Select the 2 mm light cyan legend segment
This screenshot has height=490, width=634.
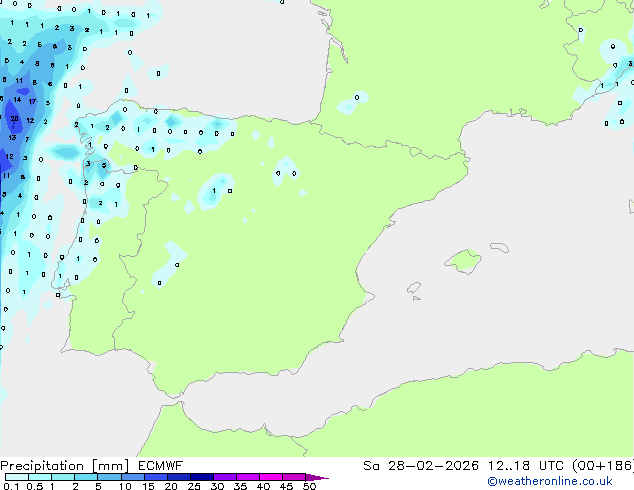[x=87, y=478]
